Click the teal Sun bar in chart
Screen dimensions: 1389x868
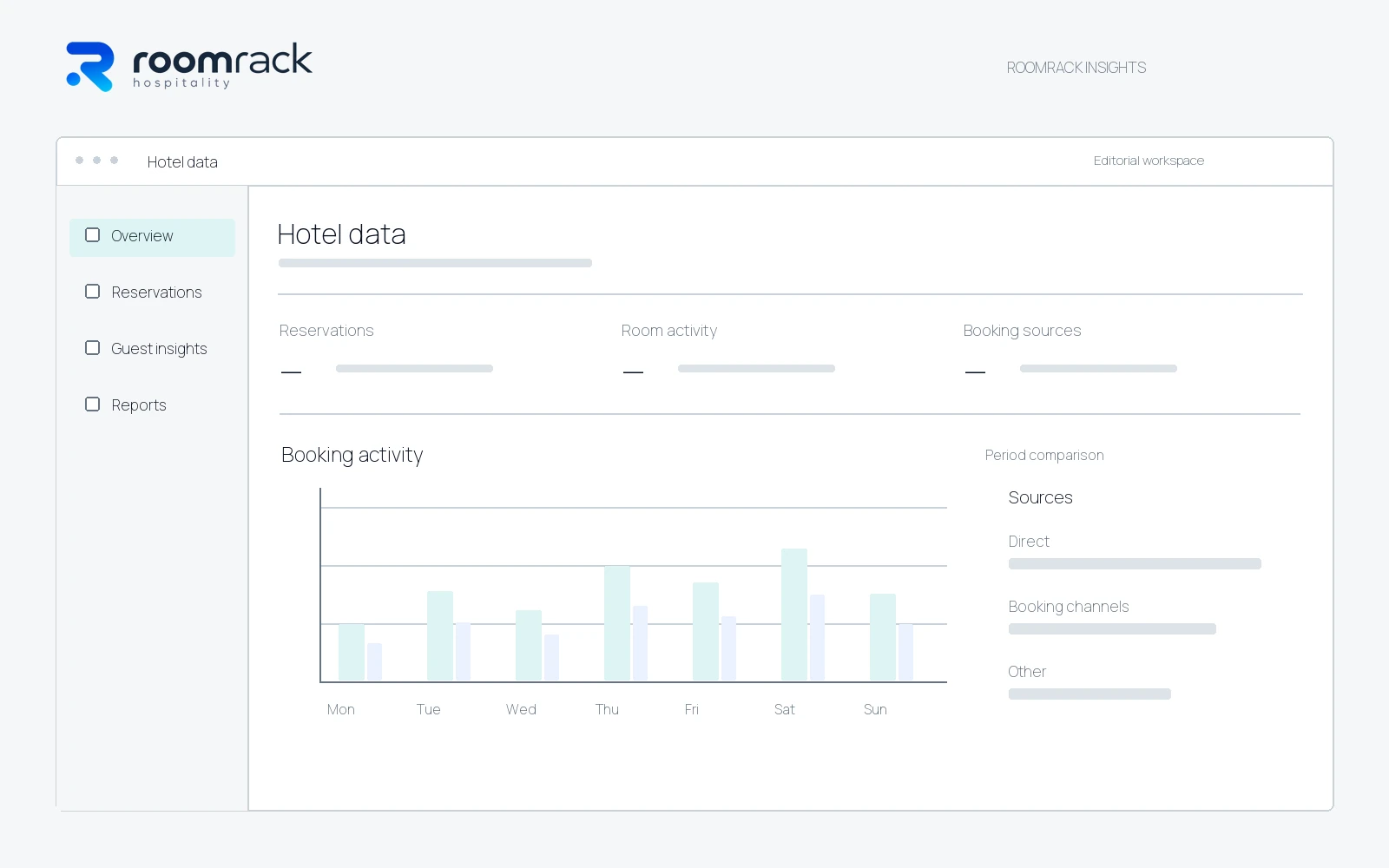point(883,637)
